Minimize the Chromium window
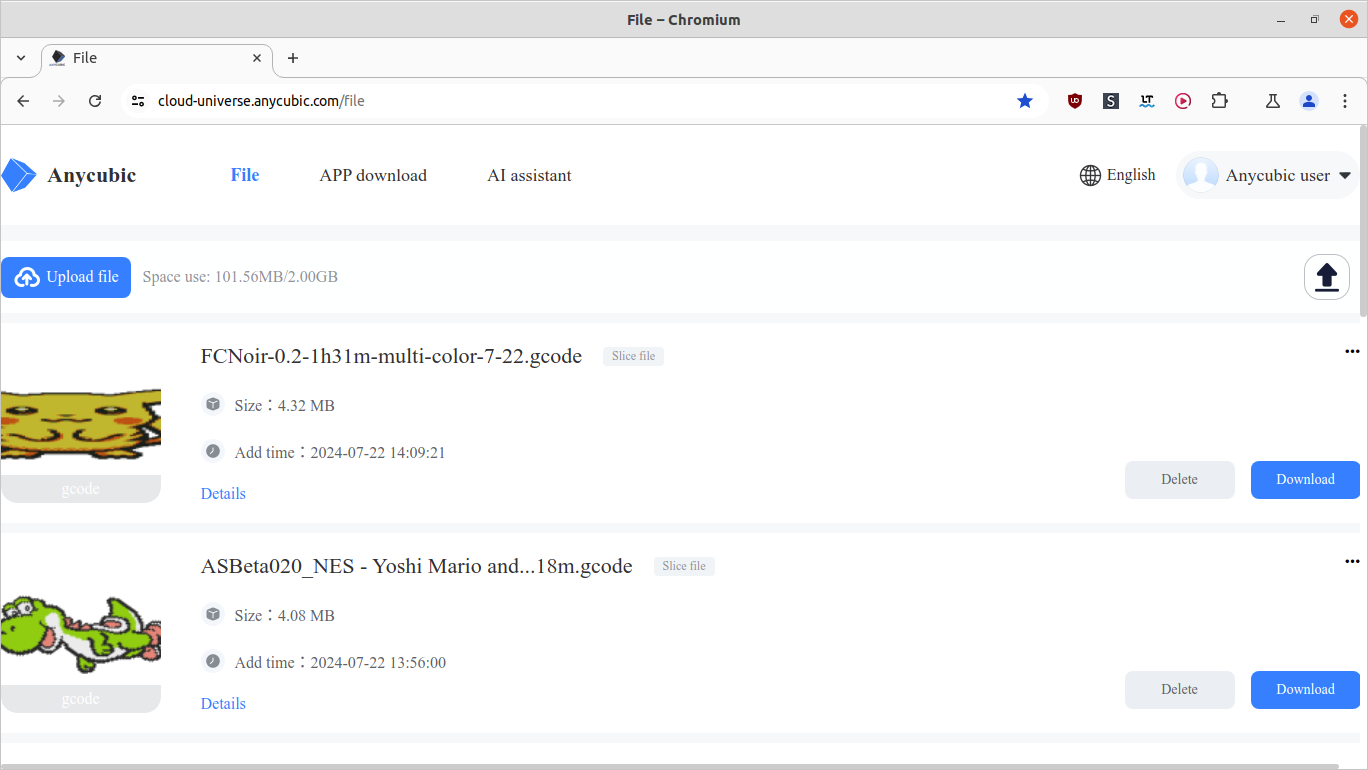This screenshot has height=770, width=1368. (1281, 20)
